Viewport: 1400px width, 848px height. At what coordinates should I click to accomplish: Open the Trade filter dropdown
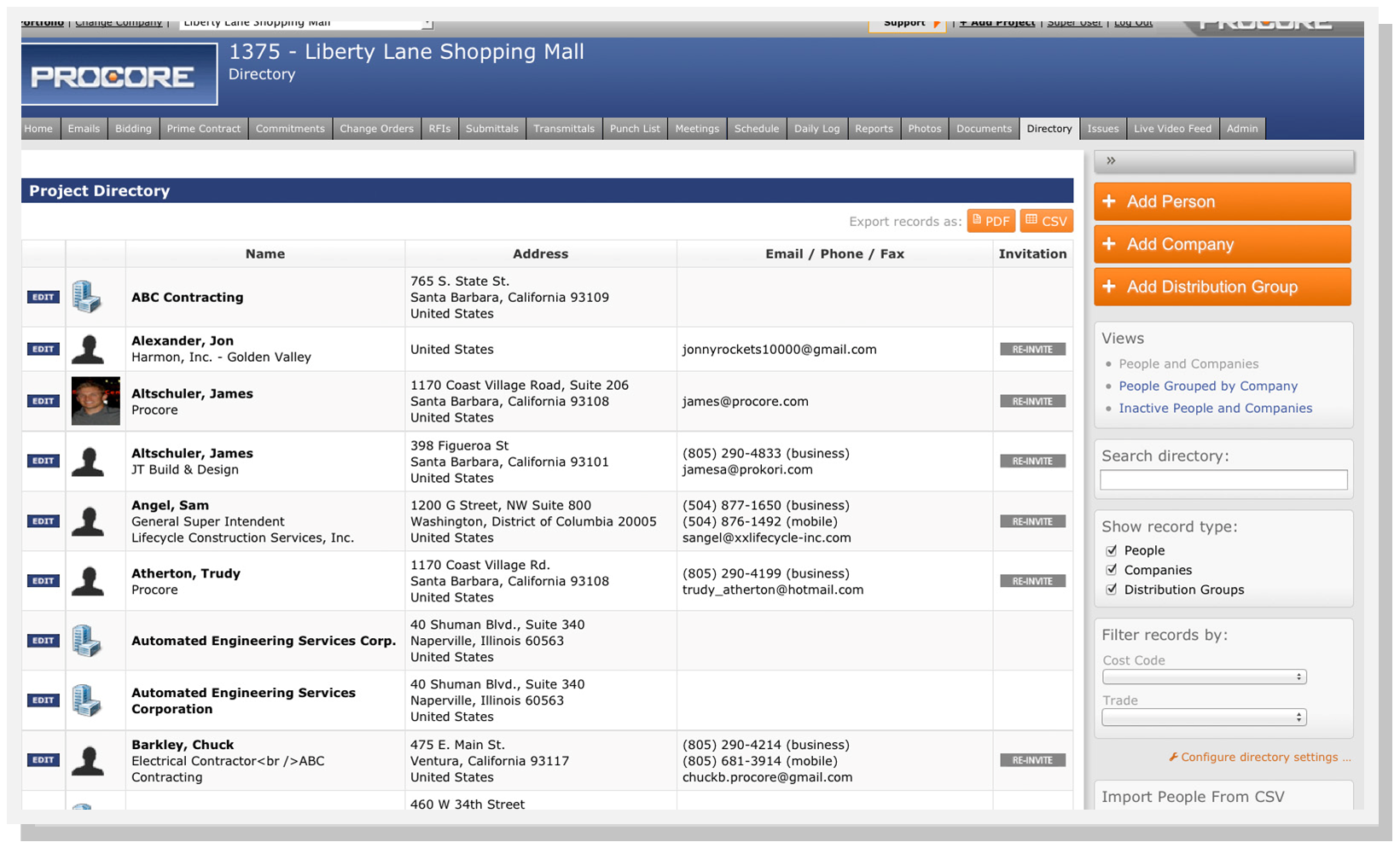(x=1204, y=717)
